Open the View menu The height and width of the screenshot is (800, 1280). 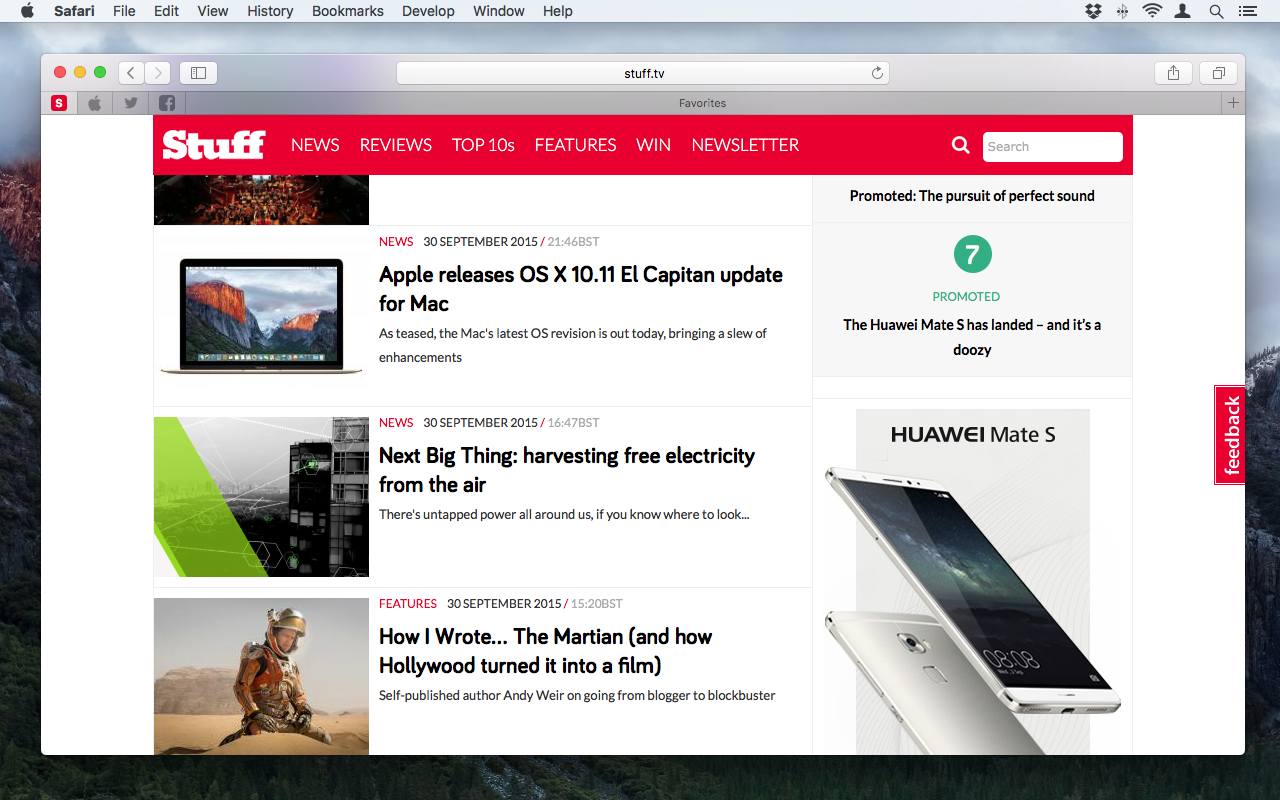coord(213,11)
